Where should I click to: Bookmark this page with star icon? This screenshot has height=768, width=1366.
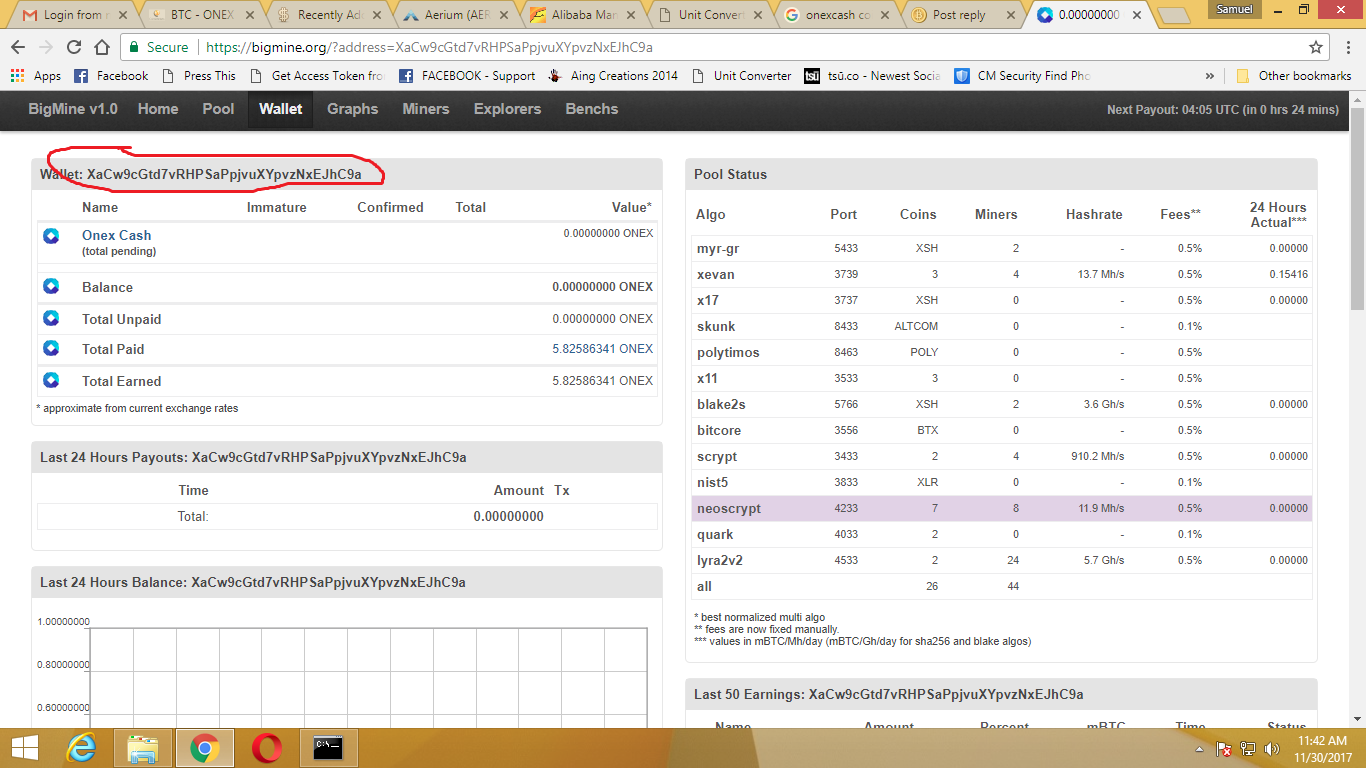point(1316,47)
